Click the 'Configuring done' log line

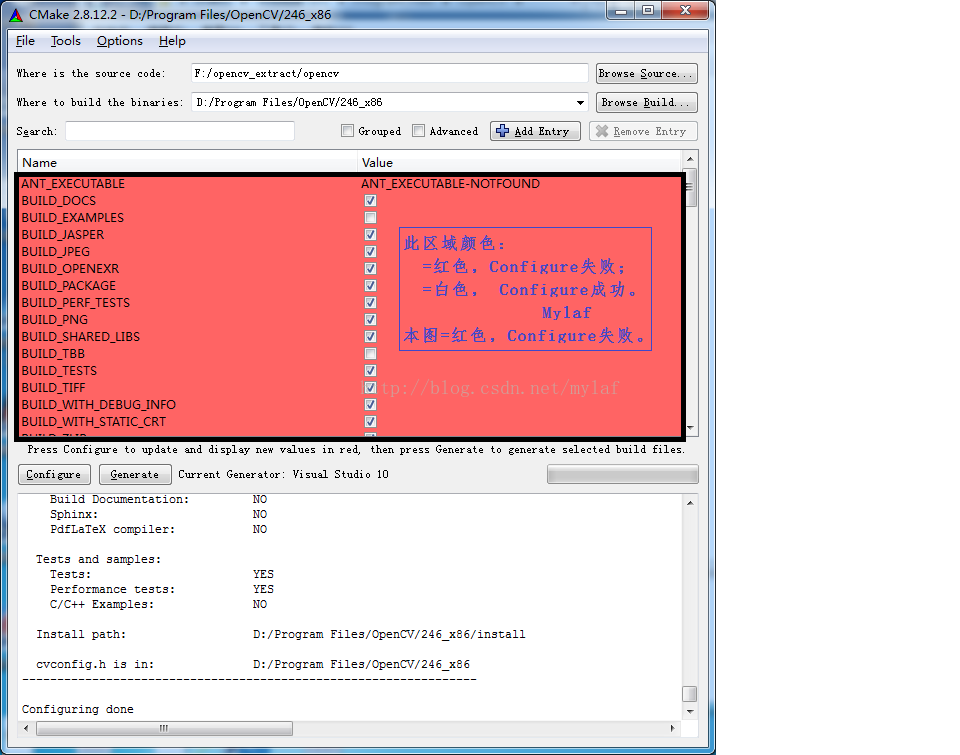[78, 709]
